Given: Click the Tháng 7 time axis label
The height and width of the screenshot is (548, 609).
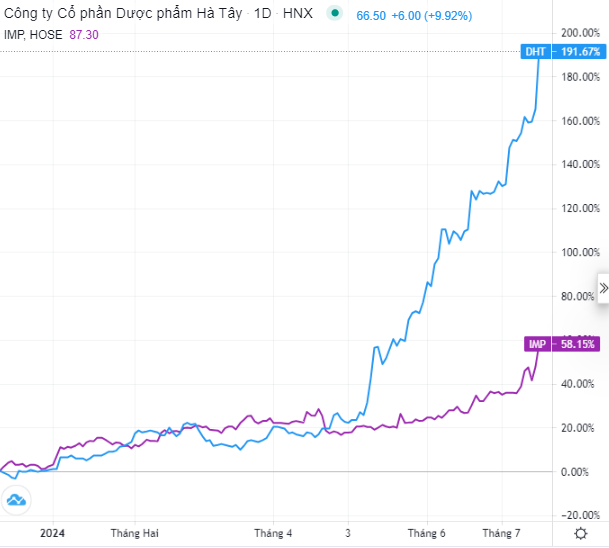Looking at the screenshot, I should pyautogui.click(x=502, y=533).
